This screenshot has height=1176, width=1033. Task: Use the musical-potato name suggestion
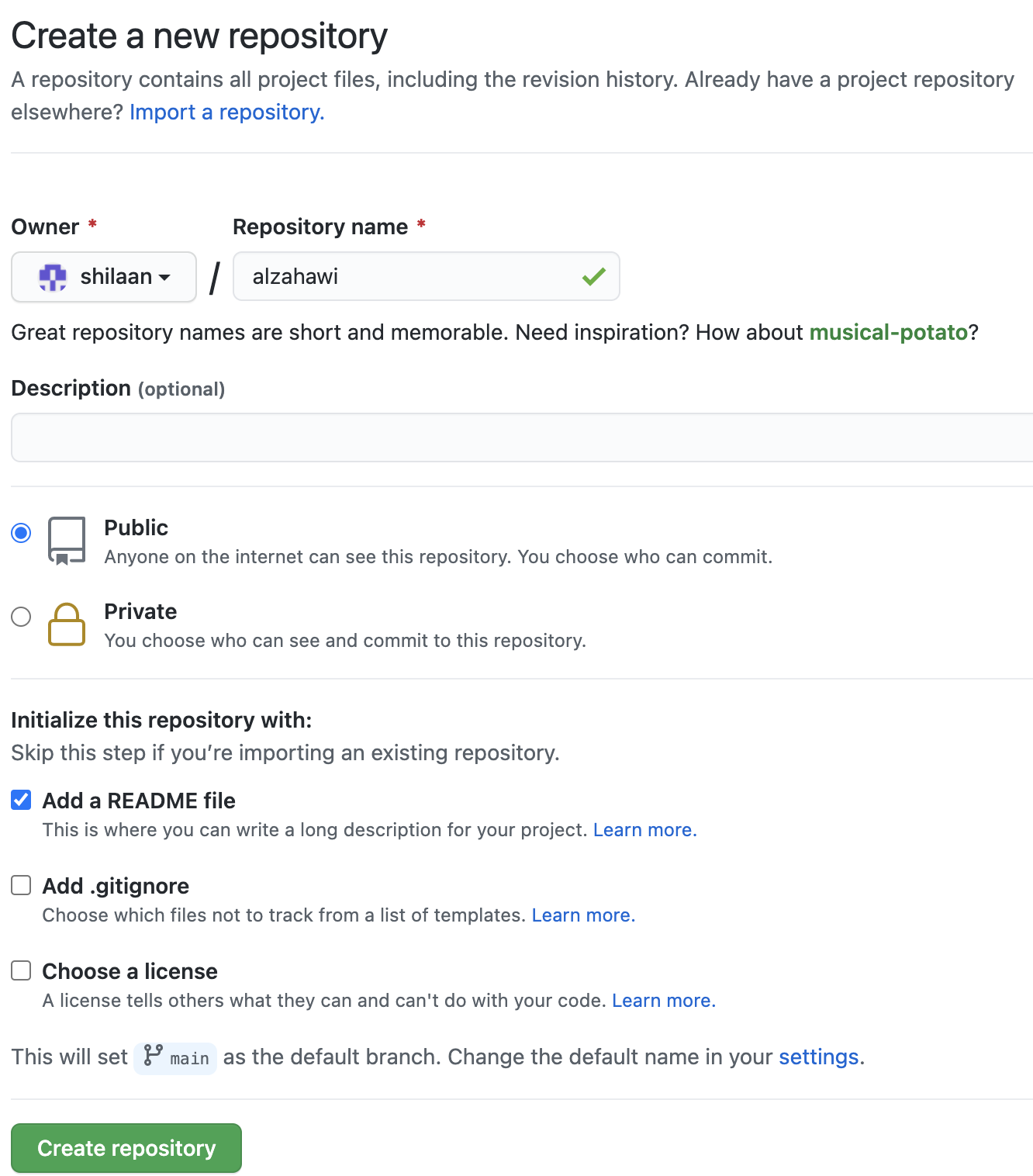click(x=889, y=333)
